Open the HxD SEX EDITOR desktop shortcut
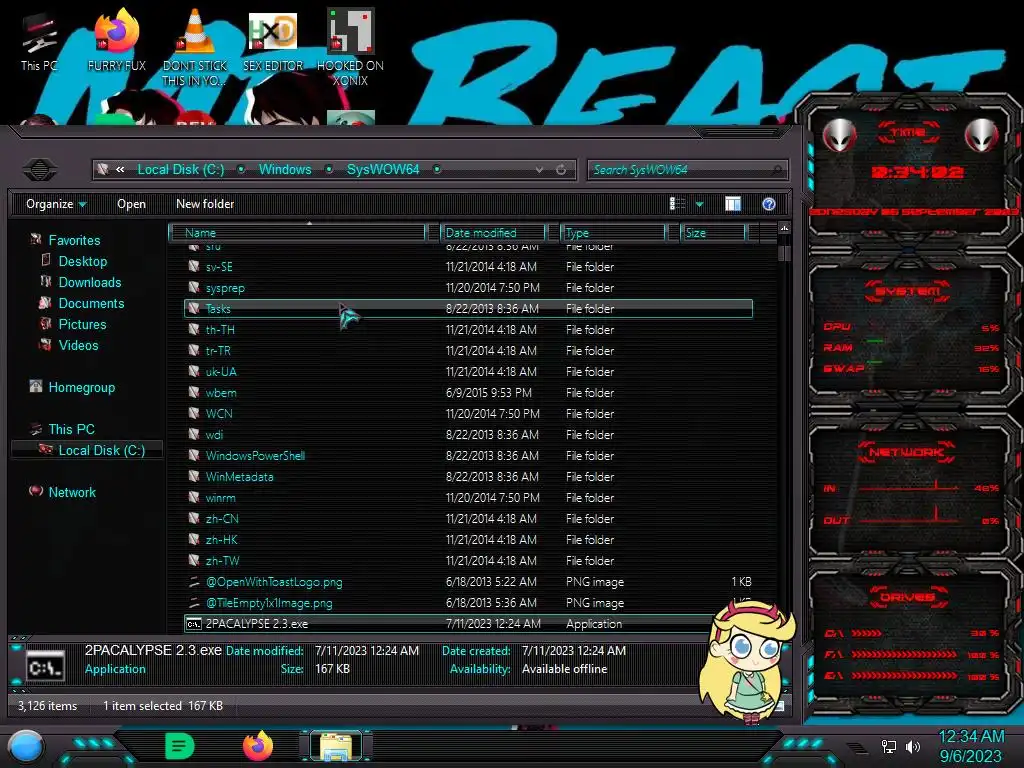Viewport: 1024px width, 768px height. click(x=273, y=42)
